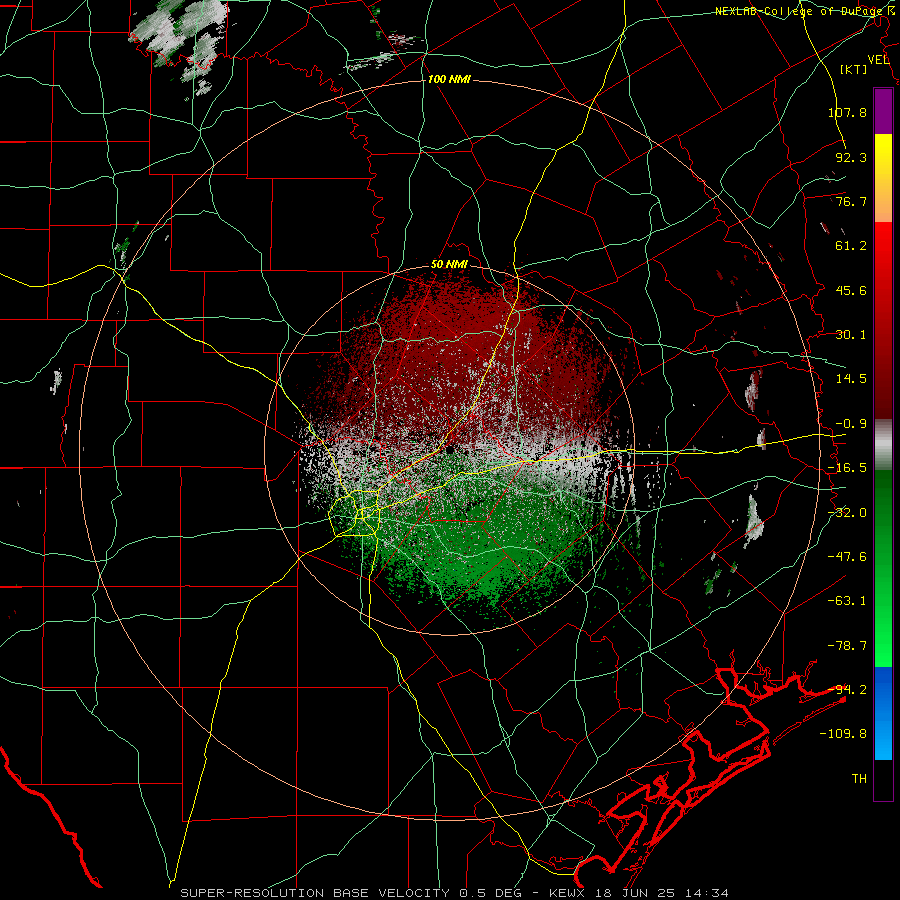Image resolution: width=900 pixels, height=900 pixels.
Task: Click the 14.5 legend value
Action: [851, 379]
